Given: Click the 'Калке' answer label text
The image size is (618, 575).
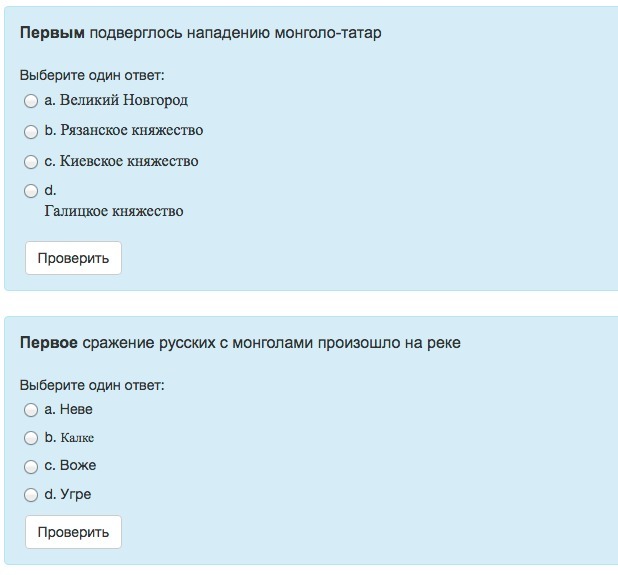Looking at the screenshot, I should tap(77, 438).
